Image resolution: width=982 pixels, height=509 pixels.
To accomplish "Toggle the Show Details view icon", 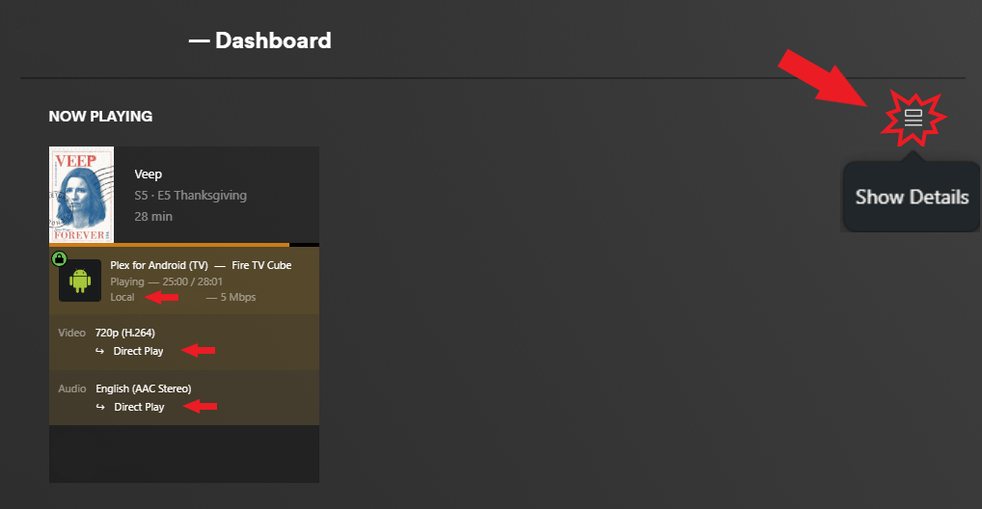I will pos(912,118).
